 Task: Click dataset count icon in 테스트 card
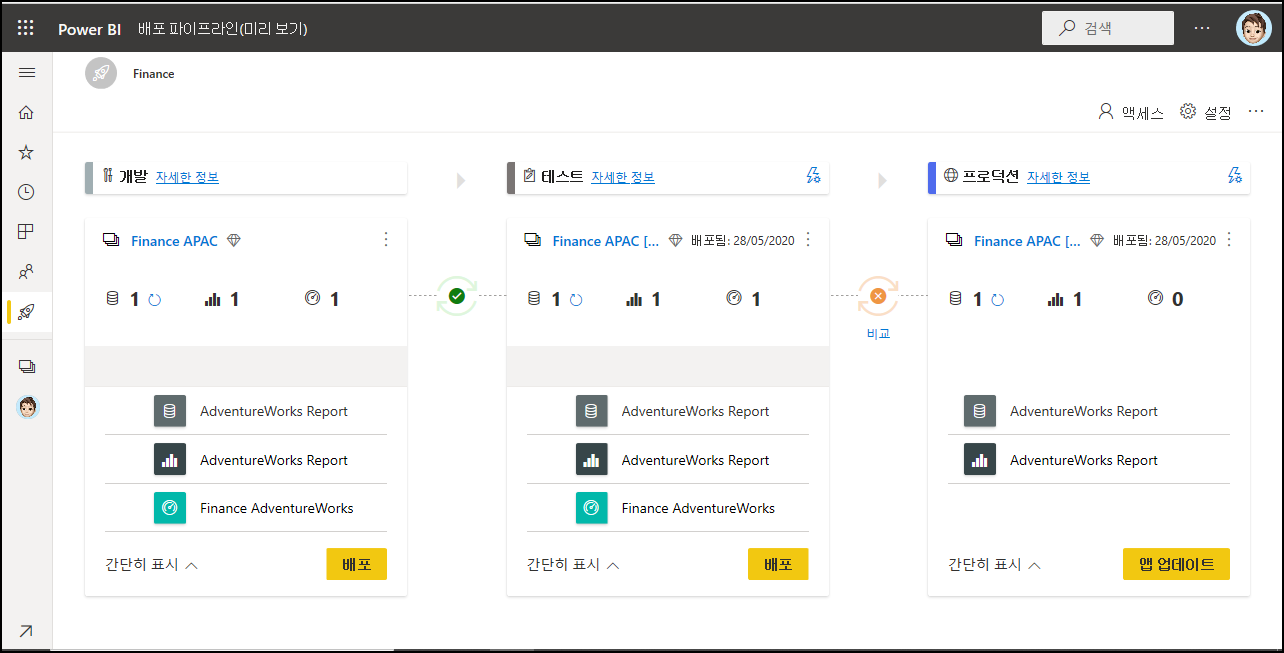click(x=533, y=298)
